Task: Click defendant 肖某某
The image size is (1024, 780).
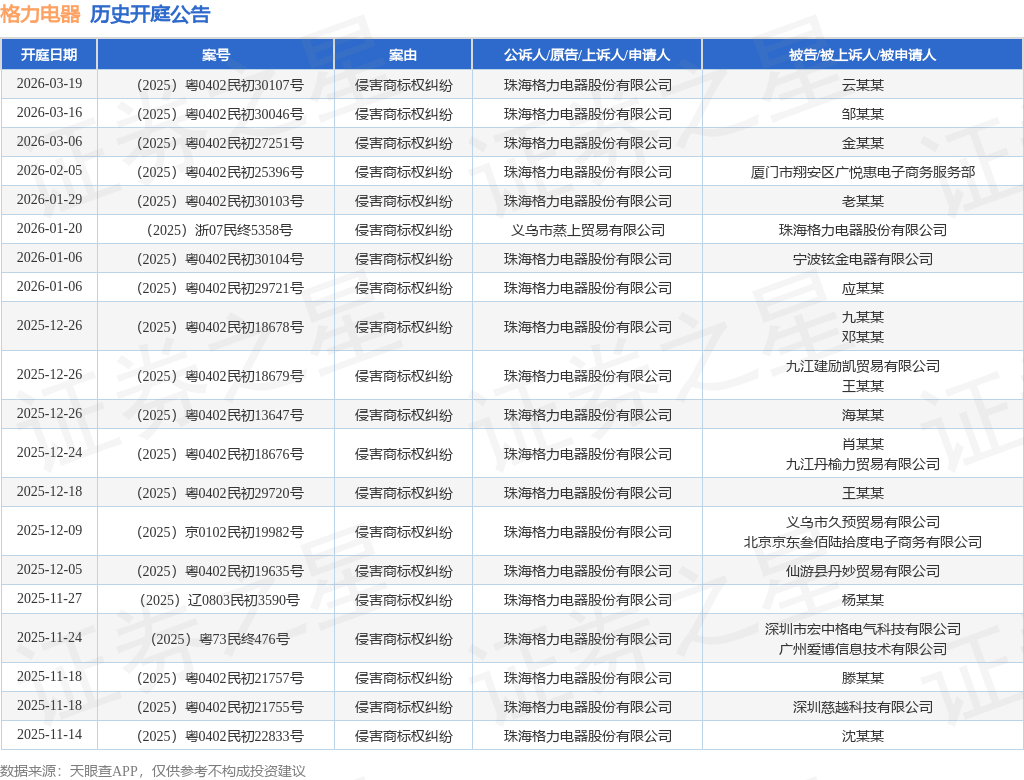Action: tap(863, 444)
